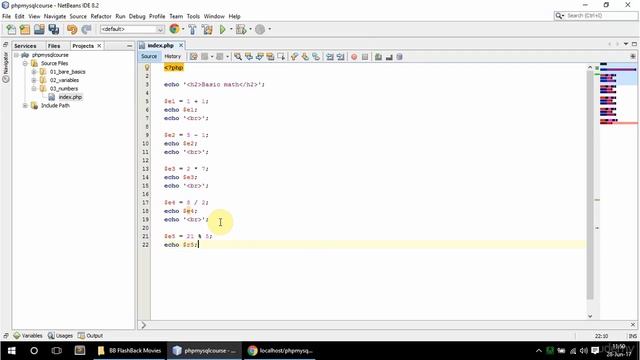
Task: Toggle Bookmark in the editor toolbar
Action: (x=316, y=57)
